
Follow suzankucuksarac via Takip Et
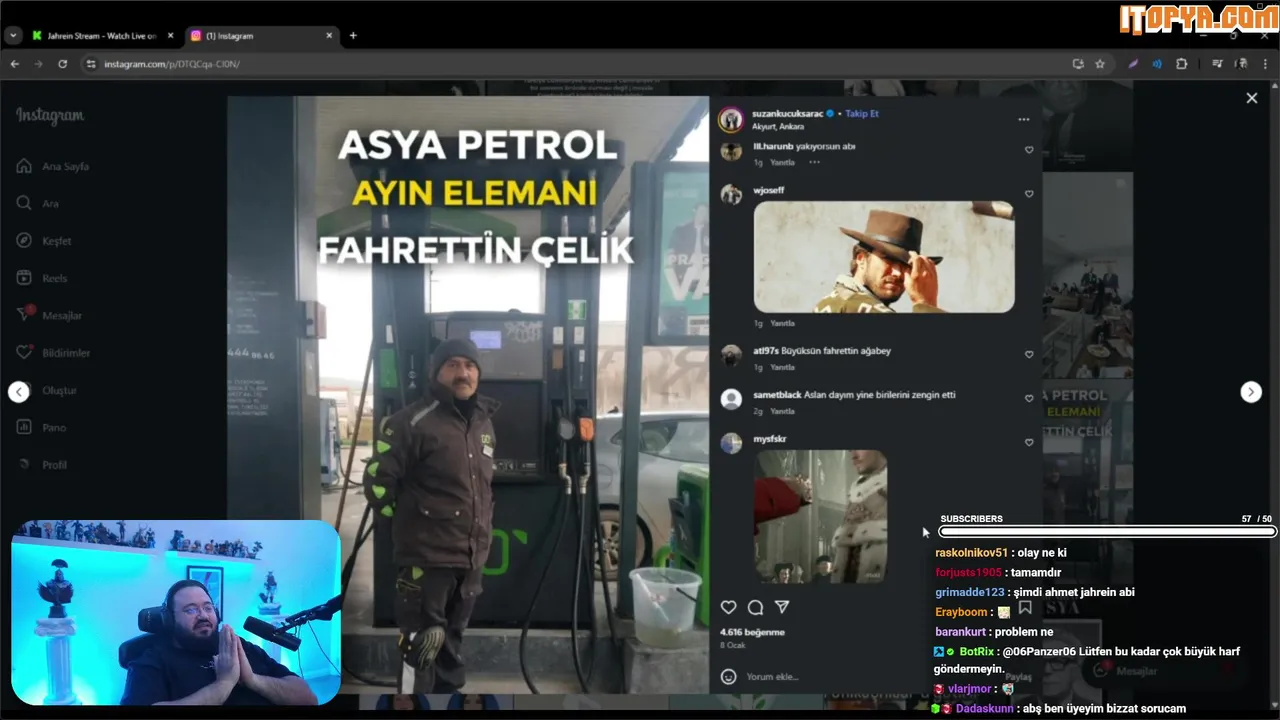(862, 114)
